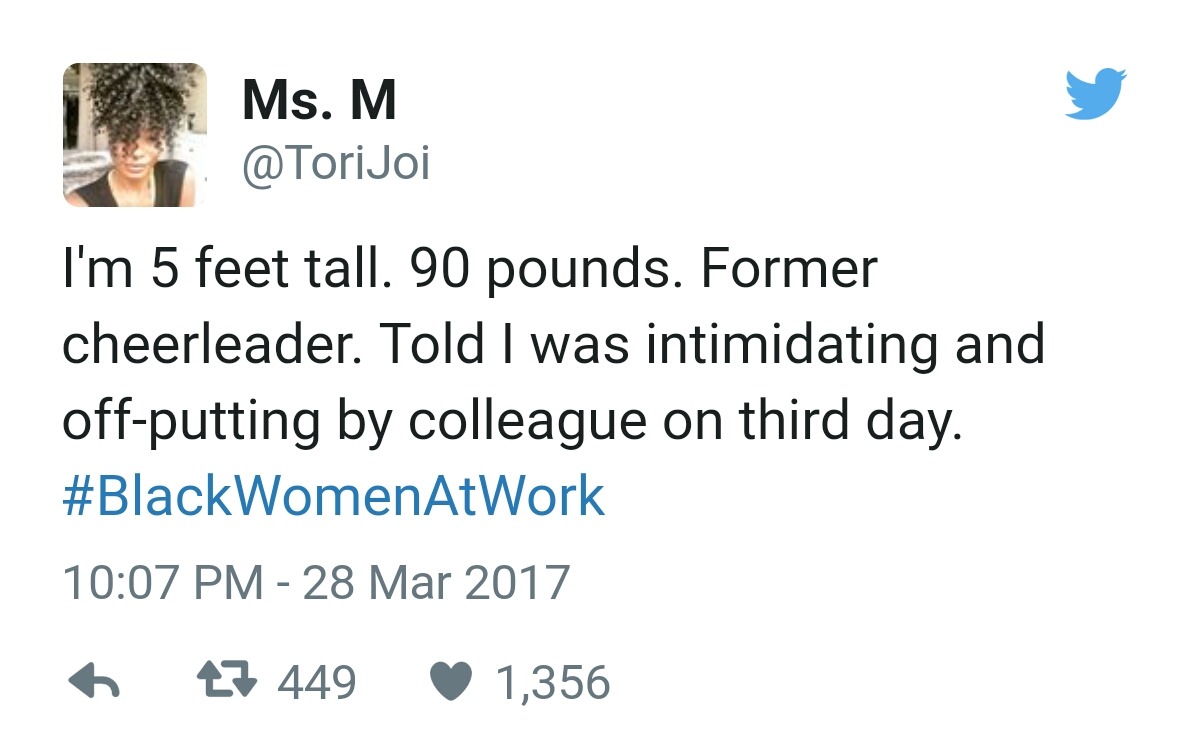The width and height of the screenshot is (1188, 748).
Task: Open the @ToriJoi handle link
Action: 335,163
